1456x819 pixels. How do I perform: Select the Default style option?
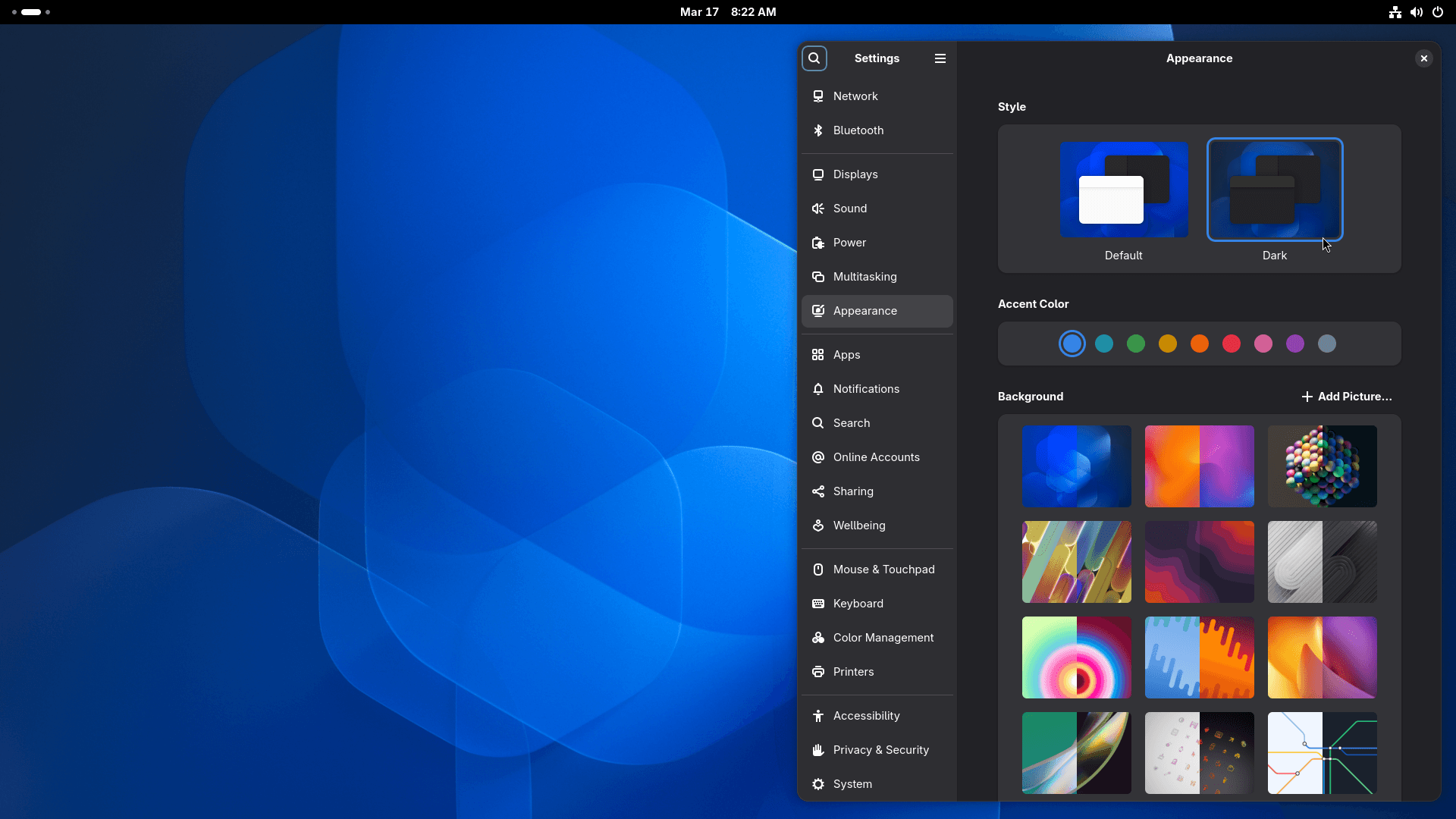pos(1123,190)
